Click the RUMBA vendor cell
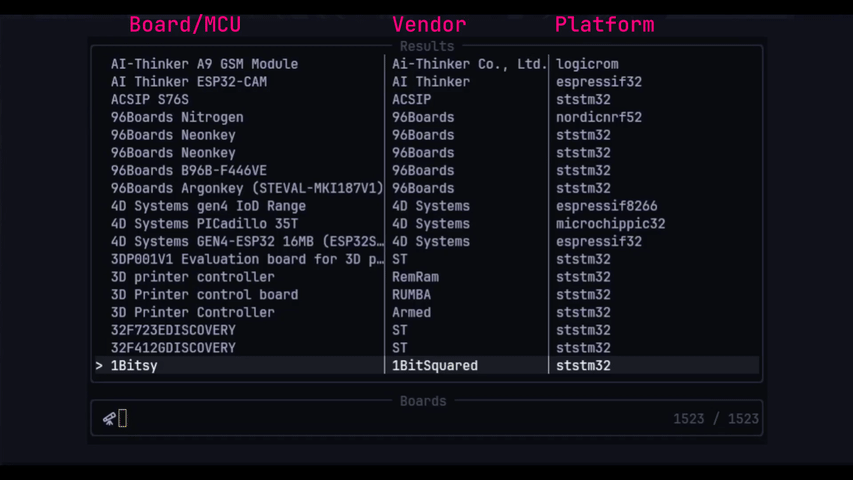Screen dimensions: 853x480 tap(411, 295)
